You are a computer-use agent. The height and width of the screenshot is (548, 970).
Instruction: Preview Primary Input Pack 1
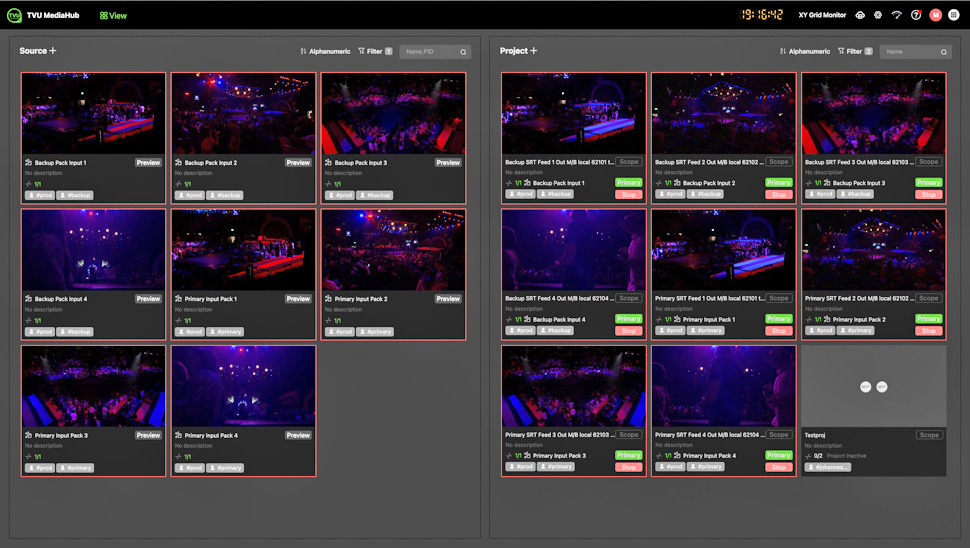tap(298, 299)
